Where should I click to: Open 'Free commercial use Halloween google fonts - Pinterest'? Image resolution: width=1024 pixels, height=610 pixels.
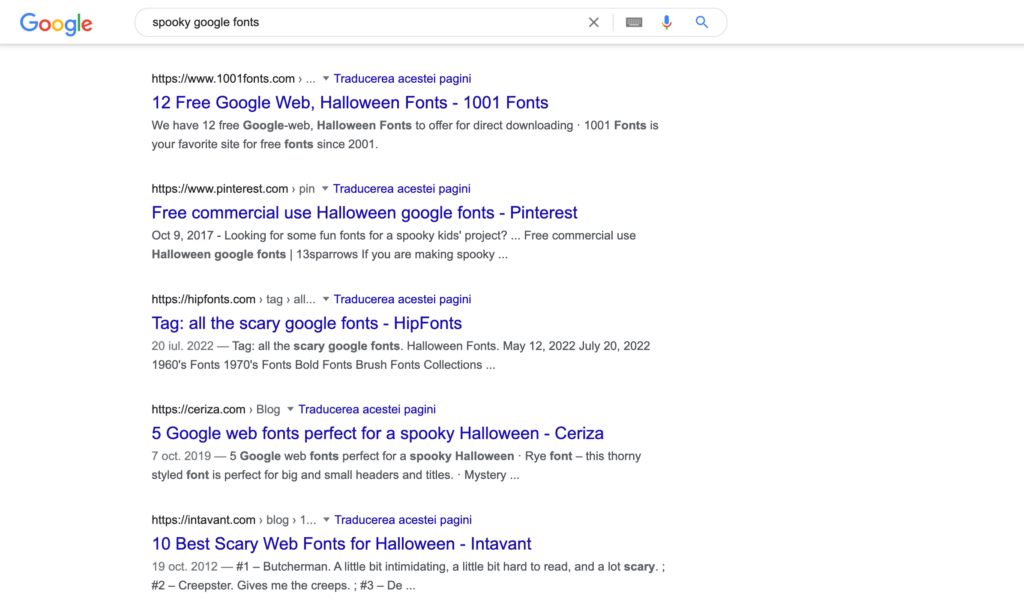click(x=364, y=213)
